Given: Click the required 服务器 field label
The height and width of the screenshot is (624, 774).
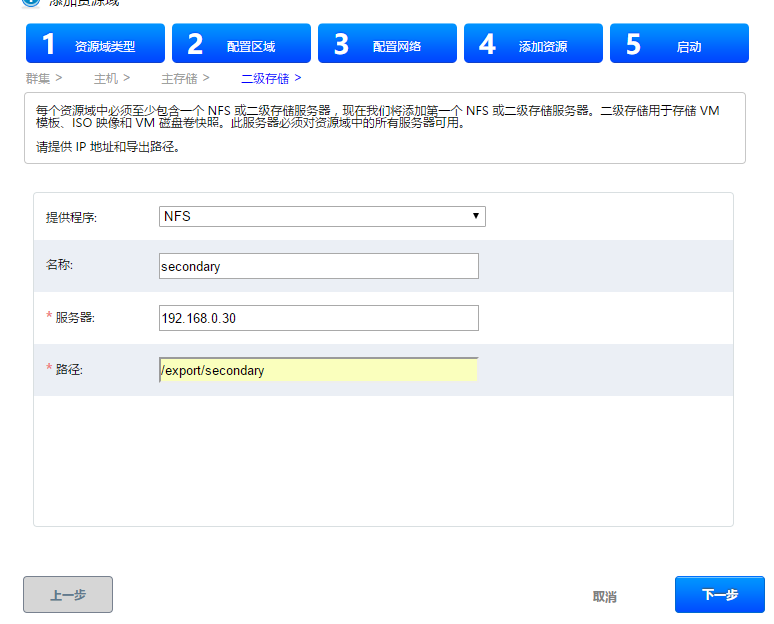Looking at the screenshot, I should [x=74, y=318].
